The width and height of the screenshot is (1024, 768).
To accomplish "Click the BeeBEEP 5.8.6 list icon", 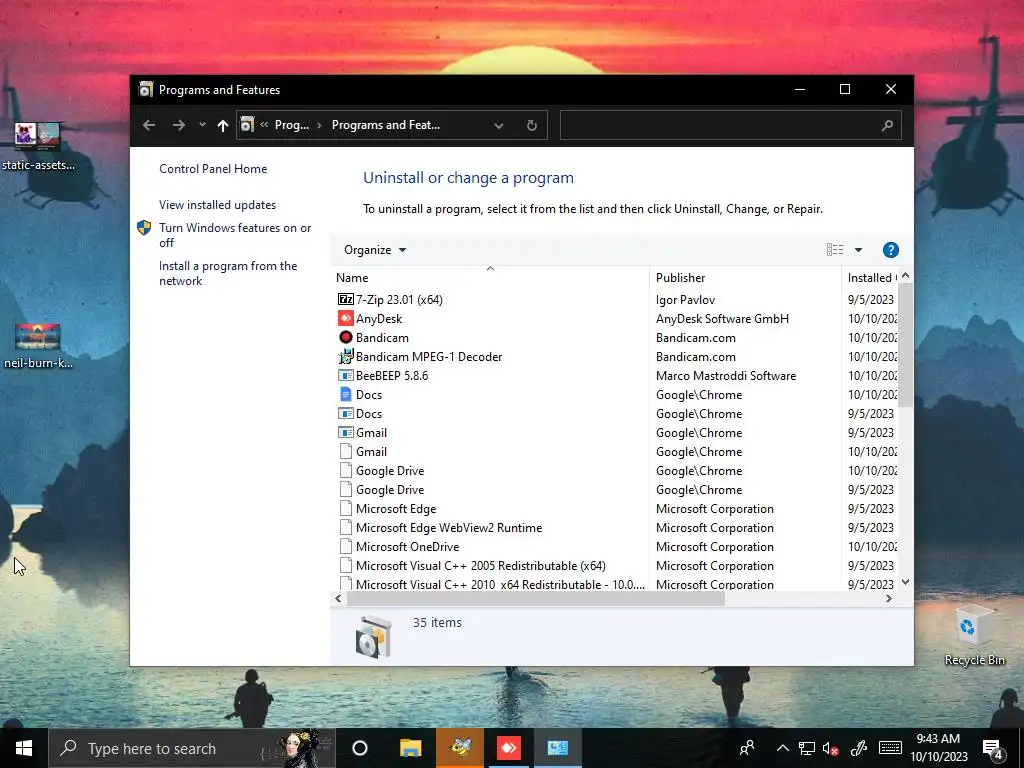I will click(345, 376).
